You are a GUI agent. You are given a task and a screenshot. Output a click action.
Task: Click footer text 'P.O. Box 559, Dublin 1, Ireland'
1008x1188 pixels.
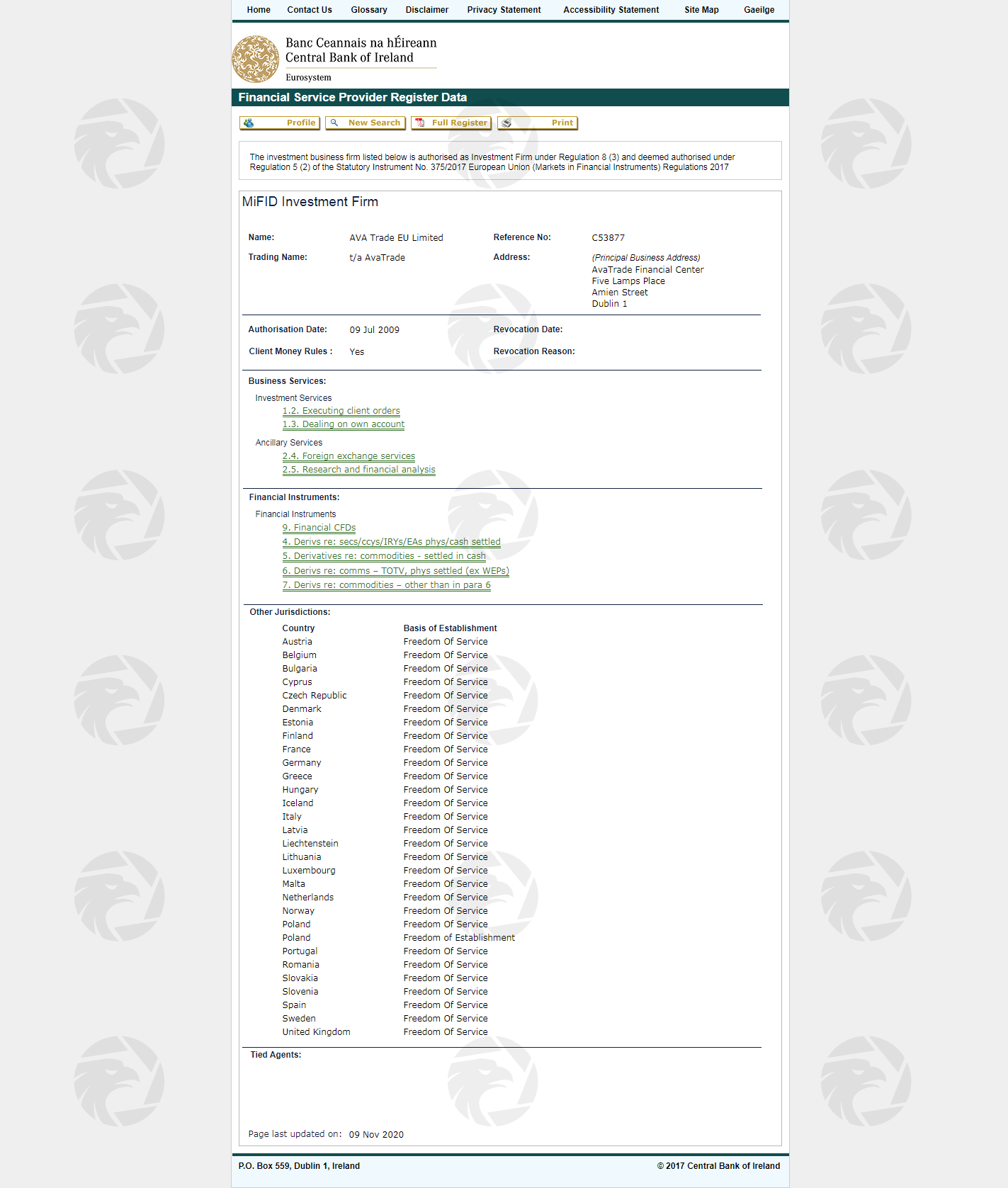(x=299, y=1166)
